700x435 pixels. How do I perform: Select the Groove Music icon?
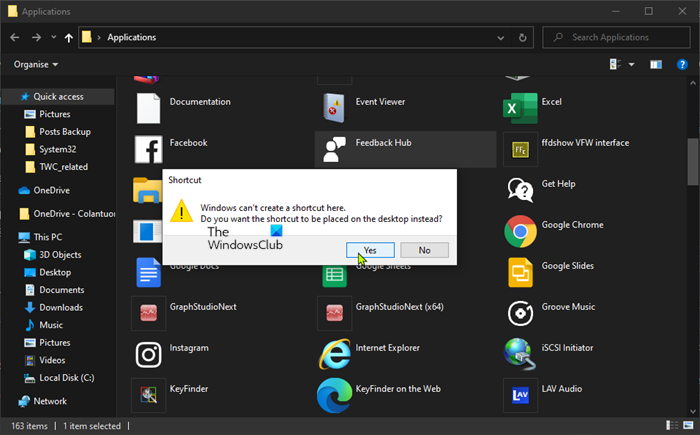[x=519, y=313]
